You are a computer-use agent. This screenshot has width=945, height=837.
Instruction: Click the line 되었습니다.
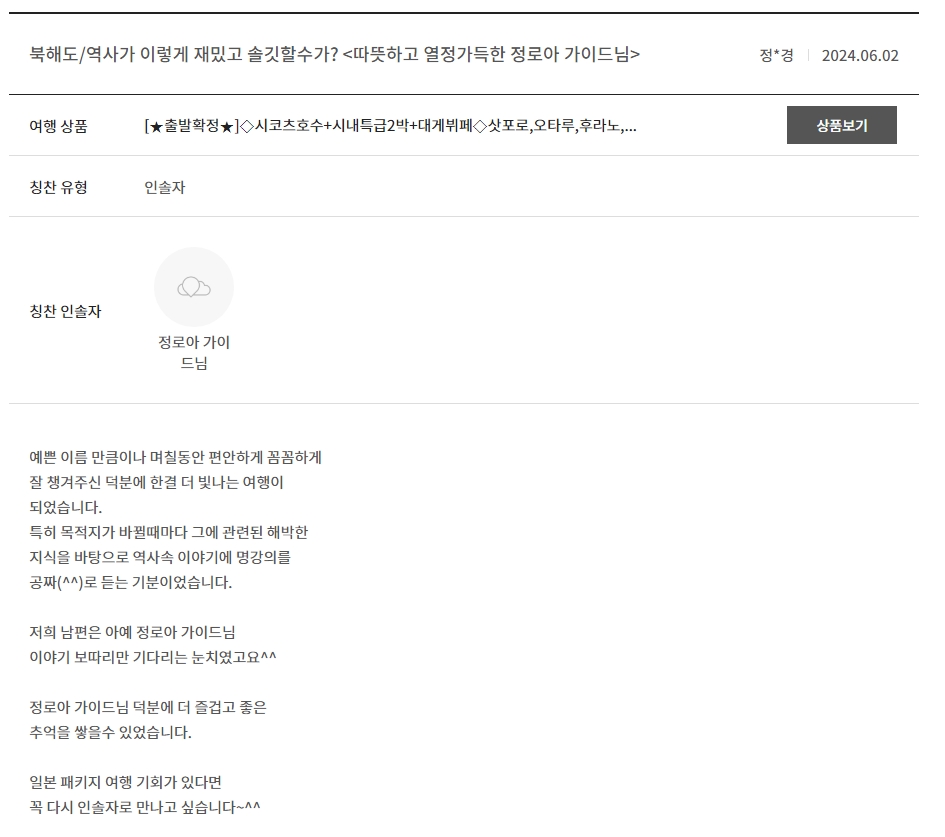[66, 507]
